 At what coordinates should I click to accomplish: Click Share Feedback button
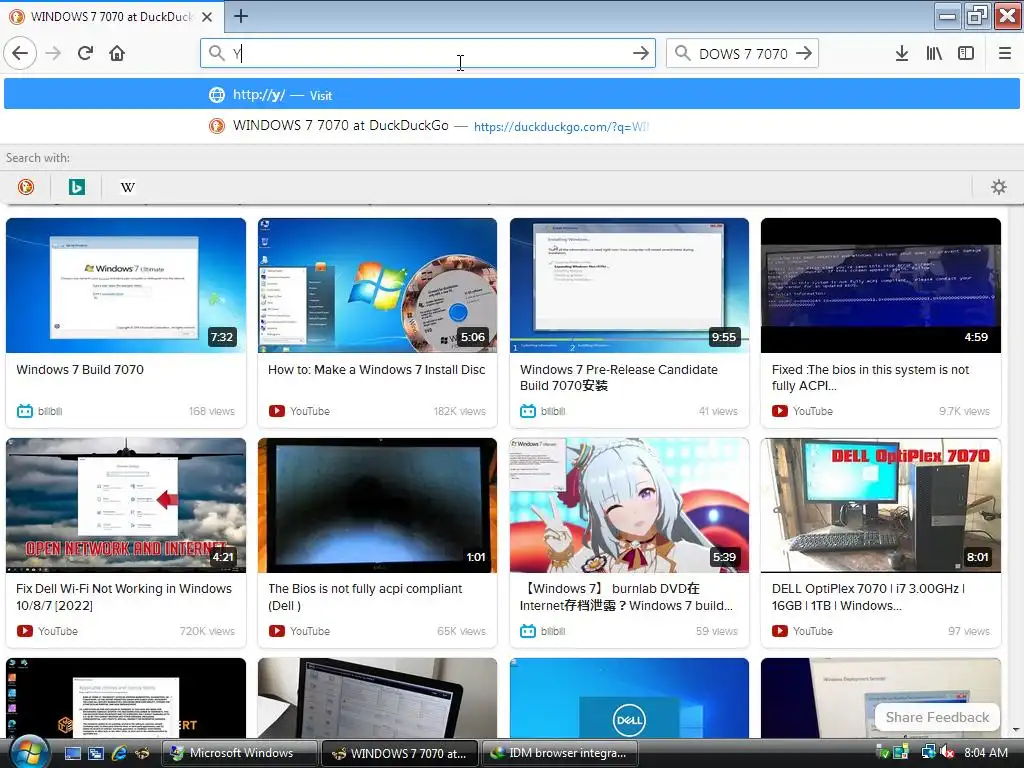coord(937,717)
